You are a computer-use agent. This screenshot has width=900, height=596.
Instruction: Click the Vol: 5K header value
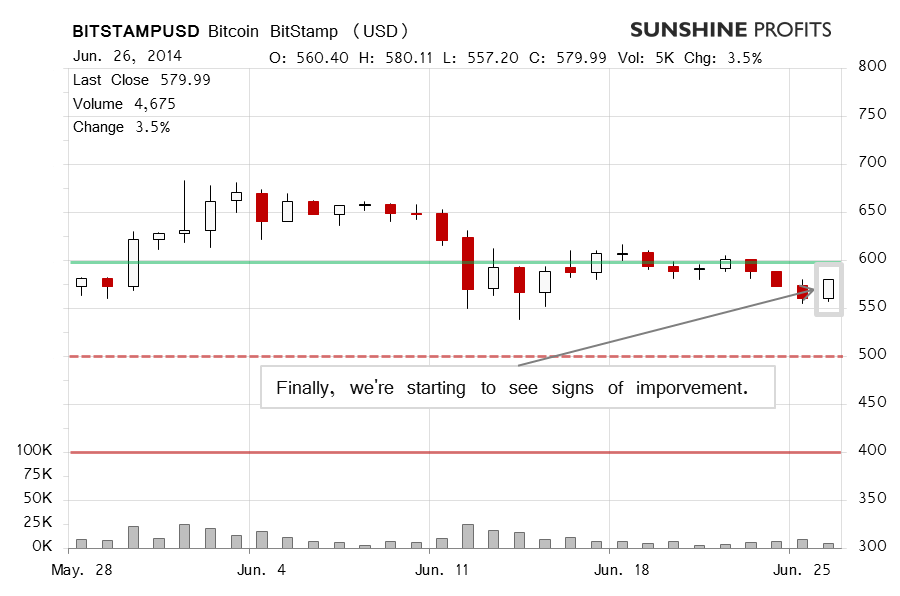(645, 58)
